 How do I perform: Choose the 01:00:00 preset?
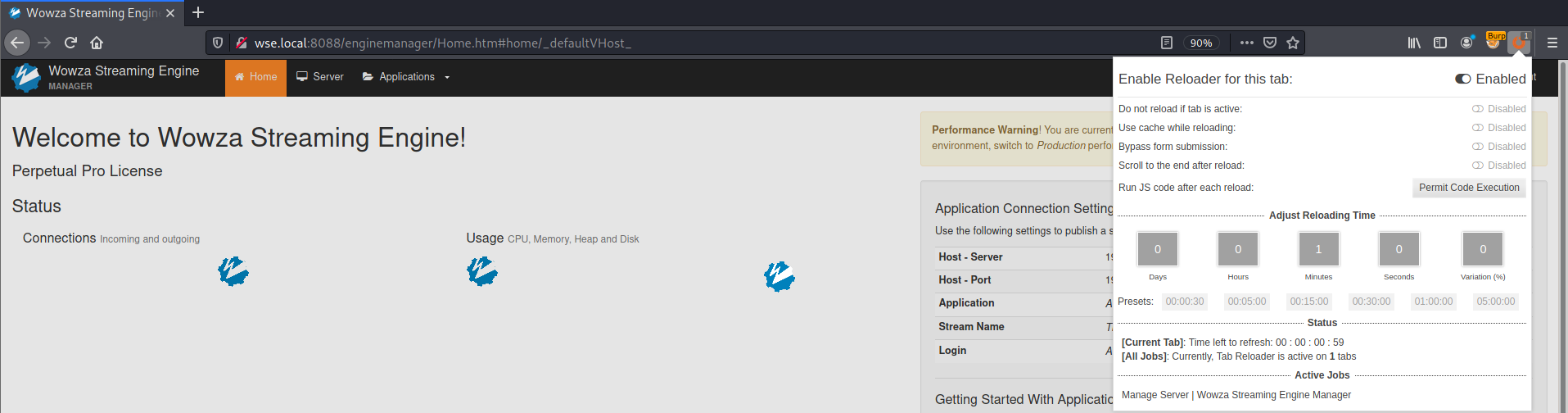[x=1434, y=302]
